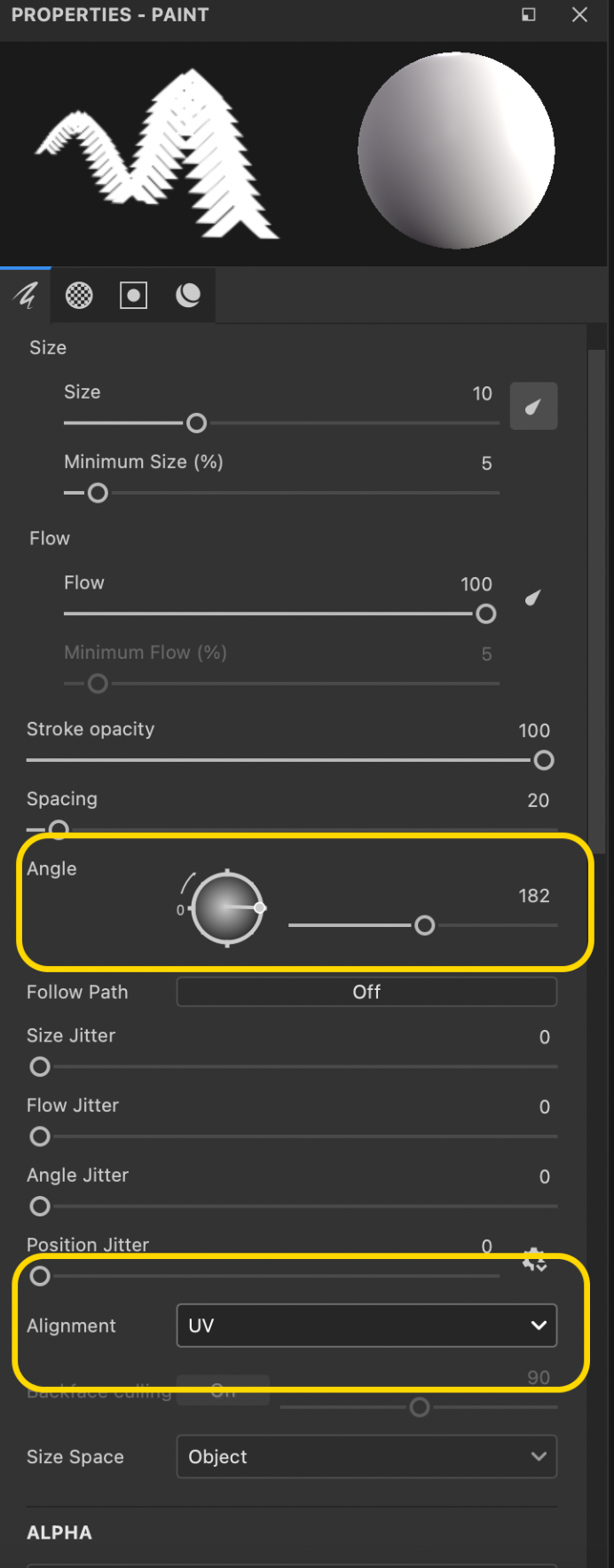Open the Alignment dropdown showing UV
Image resolution: width=614 pixels, height=1568 pixels.
click(x=366, y=1325)
